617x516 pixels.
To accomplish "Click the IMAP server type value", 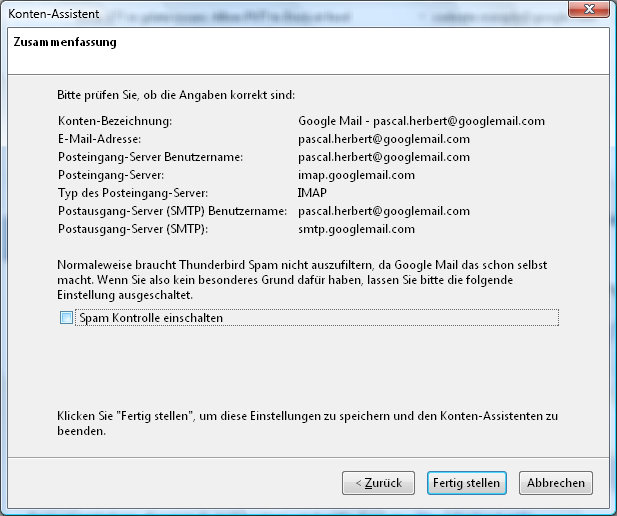I will pos(312,193).
